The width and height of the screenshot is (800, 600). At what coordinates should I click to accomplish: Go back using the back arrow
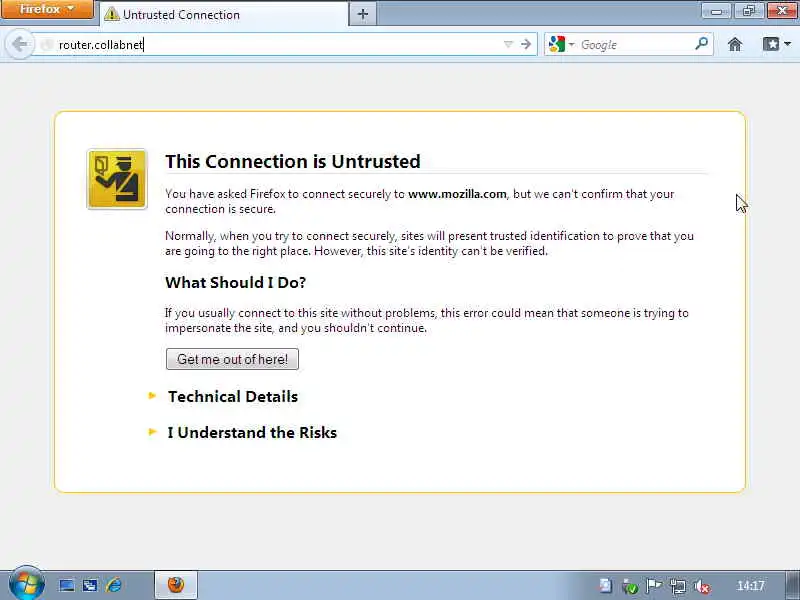pos(19,44)
